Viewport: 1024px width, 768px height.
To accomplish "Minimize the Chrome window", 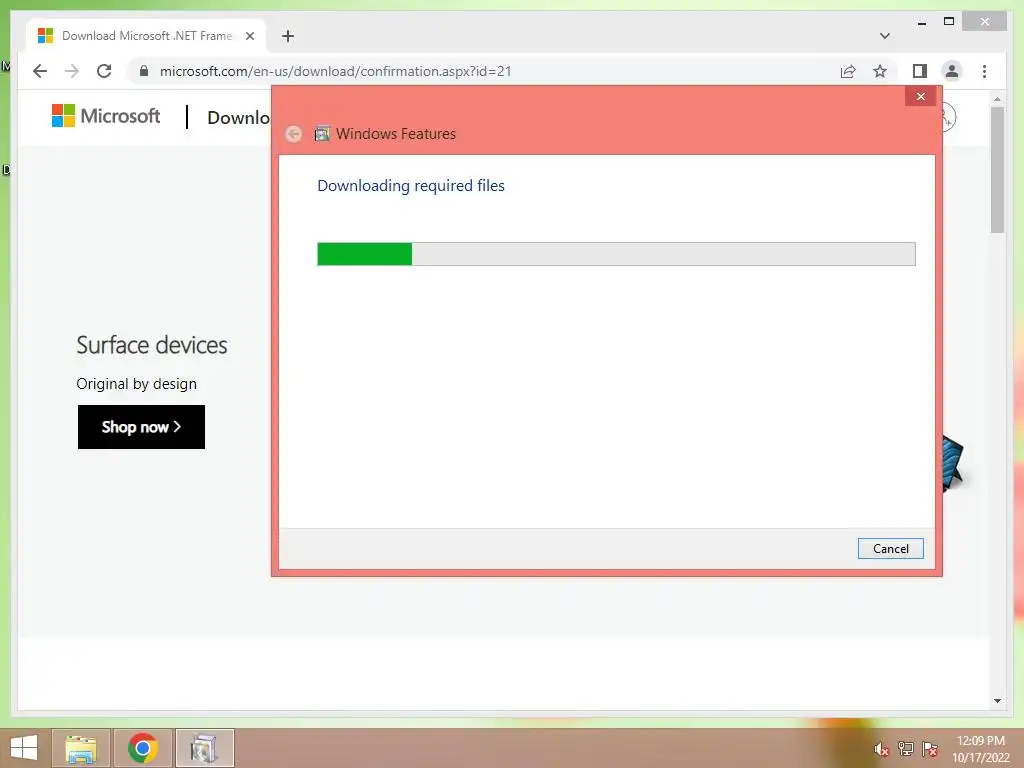I will (x=921, y=22).
